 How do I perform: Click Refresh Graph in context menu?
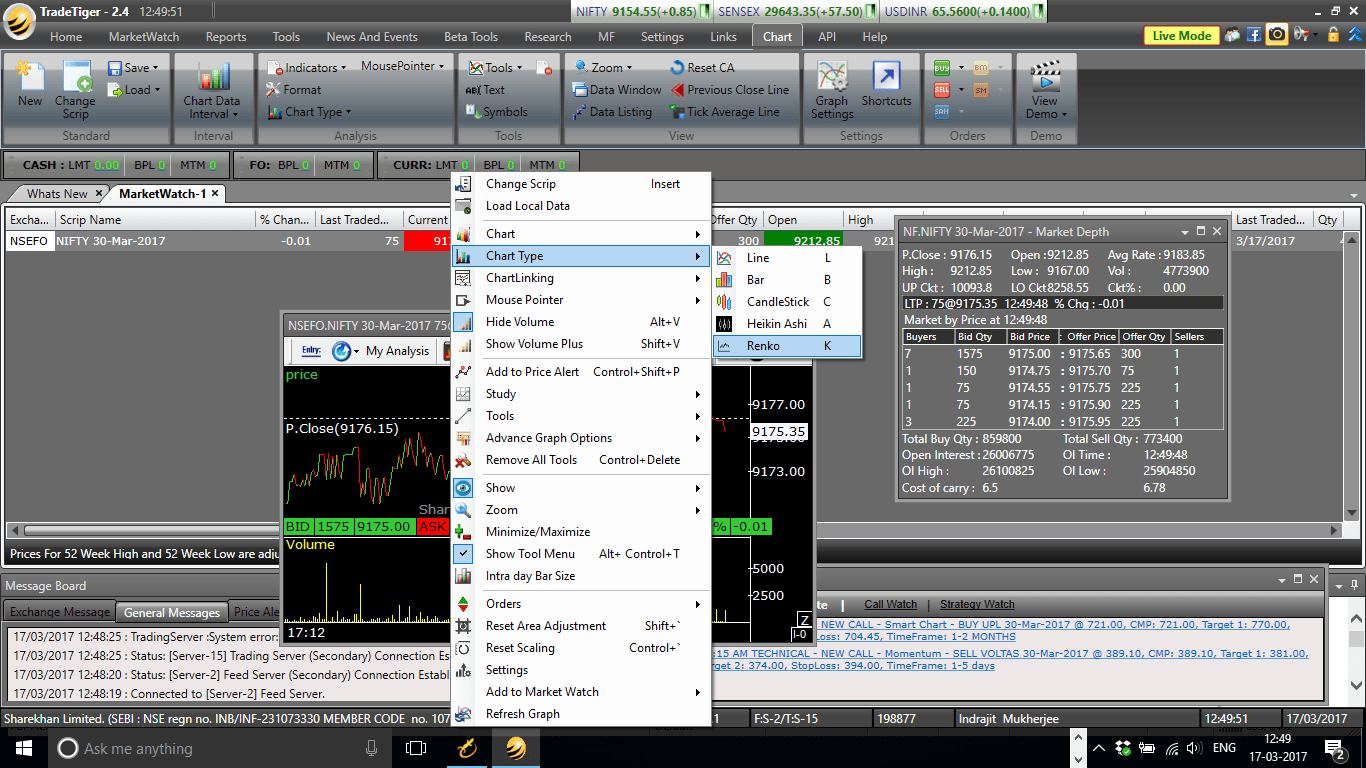click(x=581, y=714)
